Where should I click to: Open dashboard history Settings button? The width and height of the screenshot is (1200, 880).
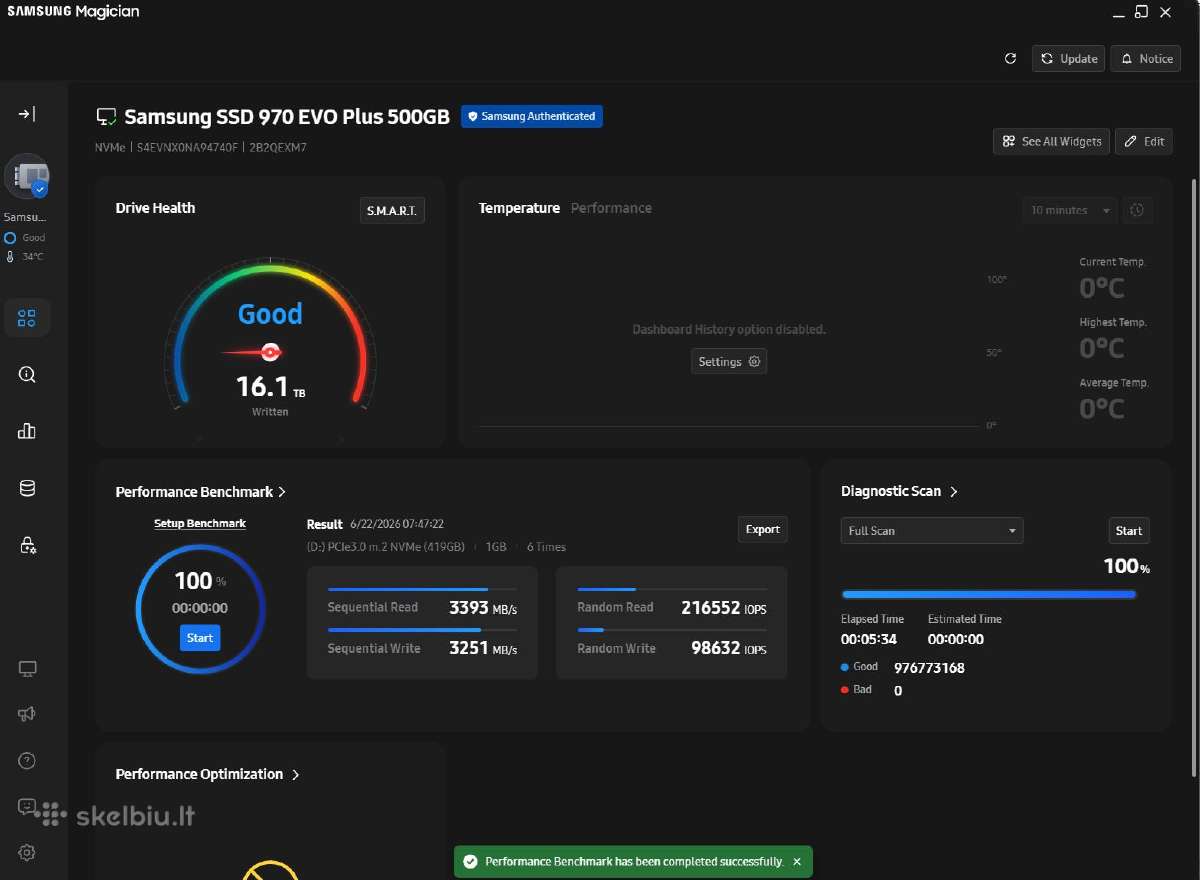pyautogui.click(x=729, y=361)
